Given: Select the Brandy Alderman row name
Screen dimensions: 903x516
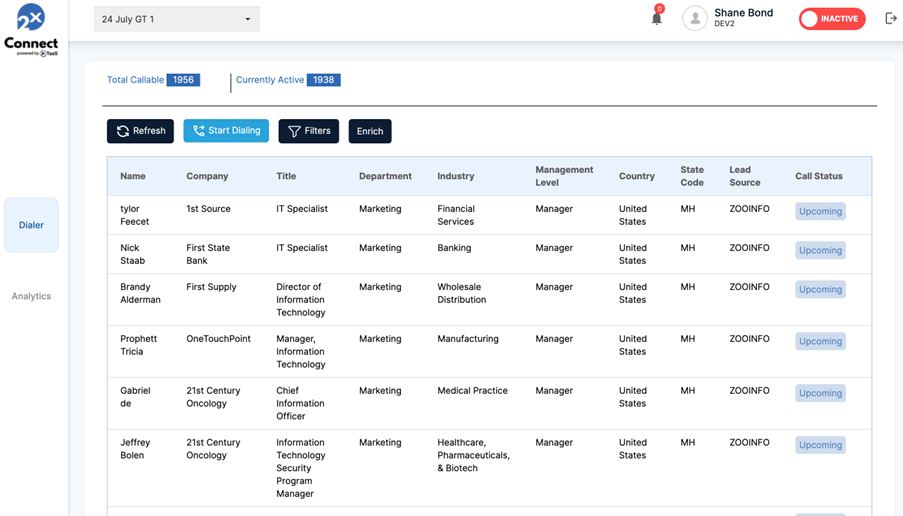Looking at the screenshot, I should [x=140, y=293].
